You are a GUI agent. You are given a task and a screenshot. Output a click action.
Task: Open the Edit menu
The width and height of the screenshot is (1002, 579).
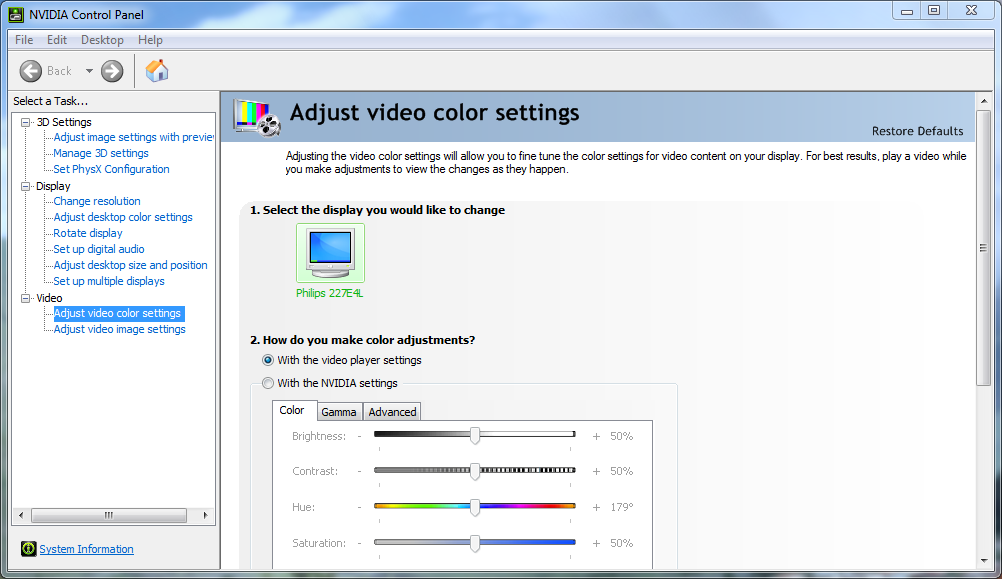point(57,40)
